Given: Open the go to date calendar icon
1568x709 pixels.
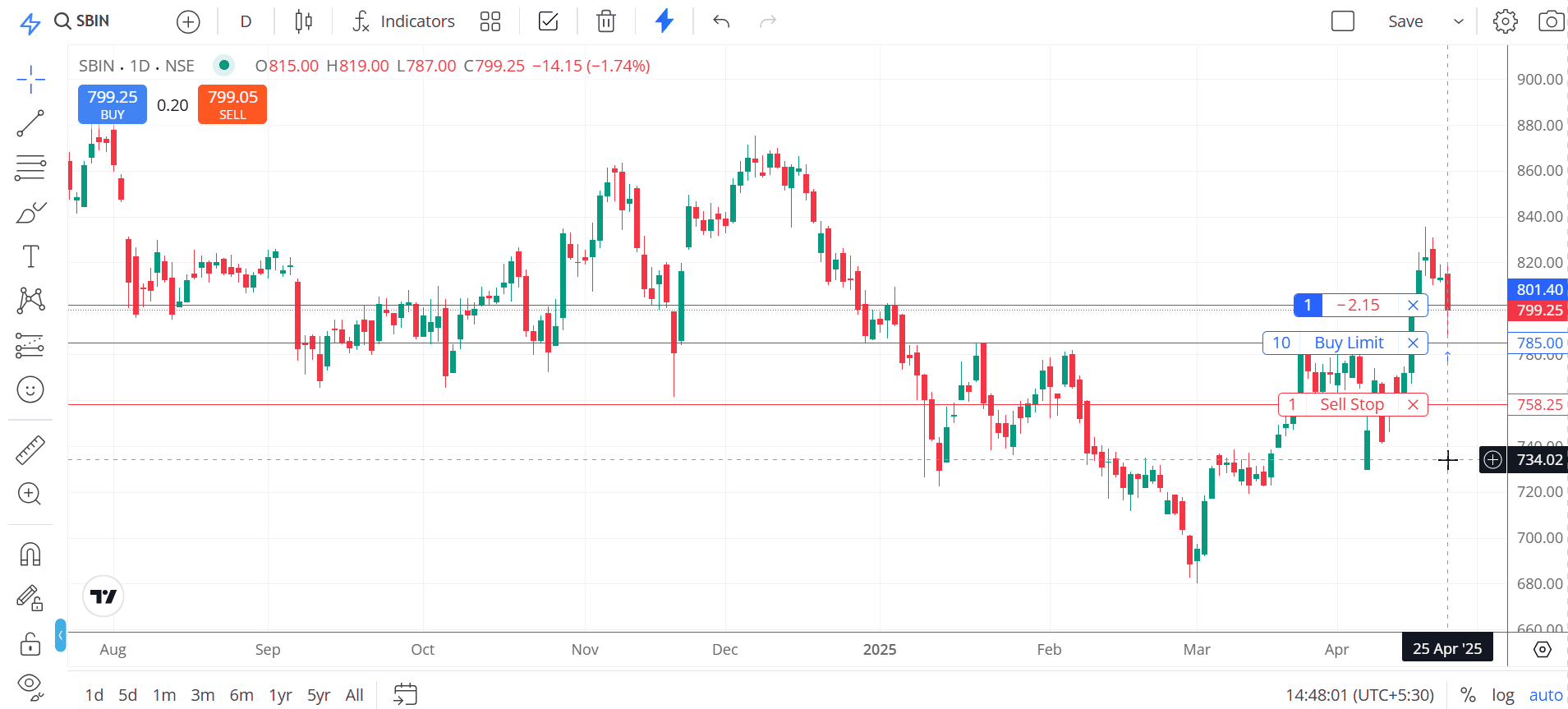Looking at the screenshot, I should [x=405, y=694].
